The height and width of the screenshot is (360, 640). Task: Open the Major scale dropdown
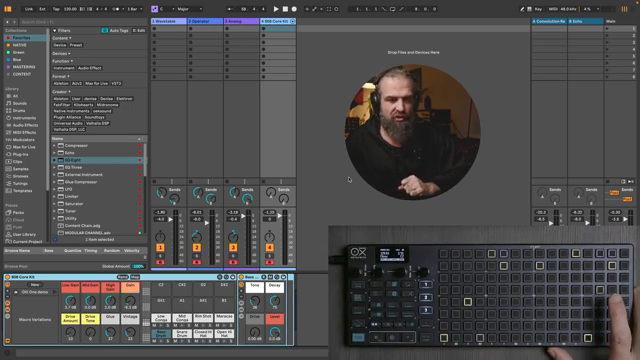point(189,9)
